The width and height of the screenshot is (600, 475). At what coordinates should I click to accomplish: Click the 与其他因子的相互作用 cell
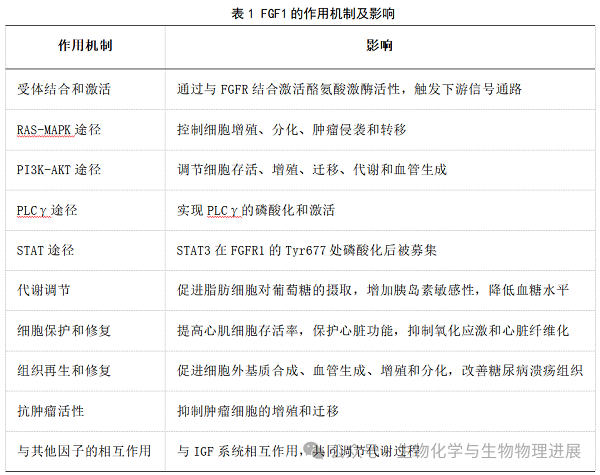84,451
